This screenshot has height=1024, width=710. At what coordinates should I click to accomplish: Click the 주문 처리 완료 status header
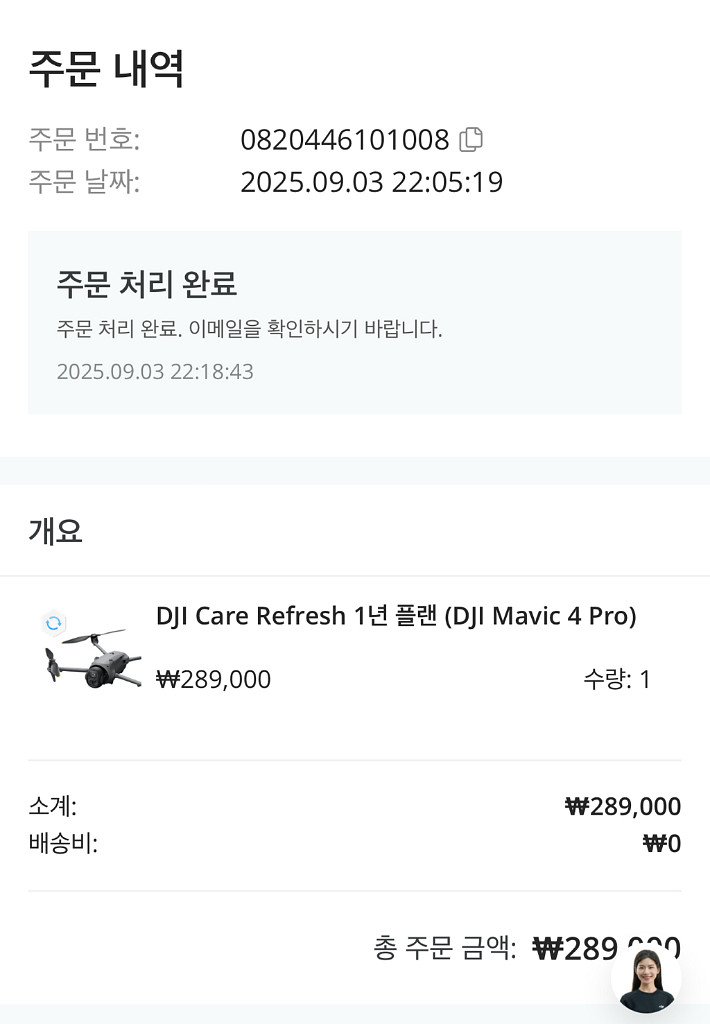[x=148, y=284]
